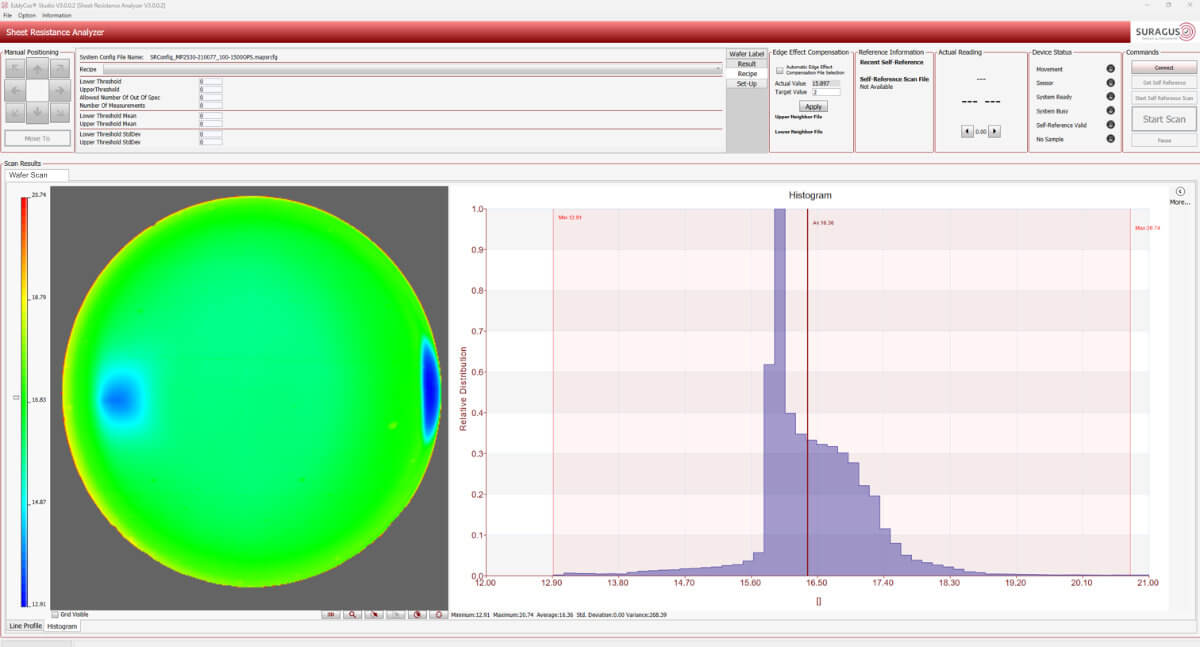This screenshot has width=1200, height=647.
Task: Click the up arrow in Manual Positioning
Action: pyautogui.click(x=38, y=69)
